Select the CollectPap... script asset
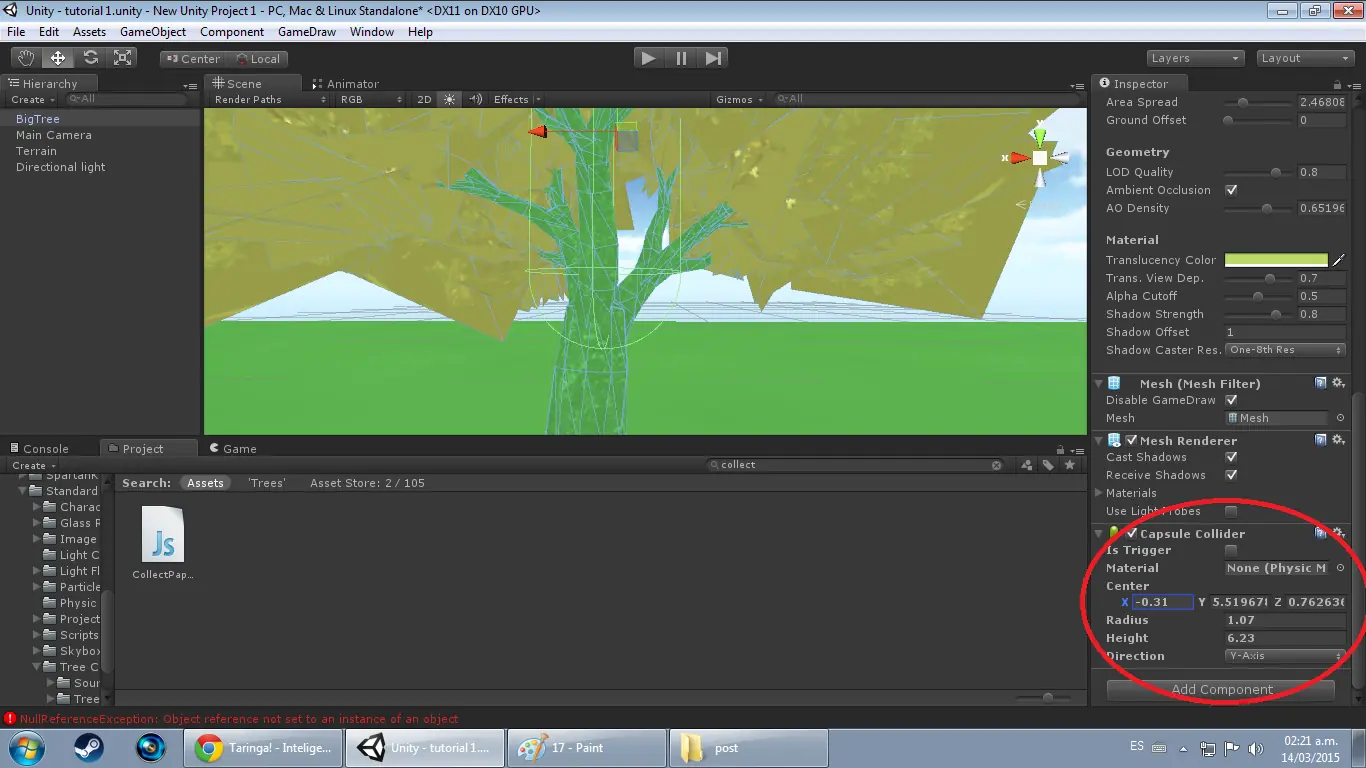 [x=163, y=542]
